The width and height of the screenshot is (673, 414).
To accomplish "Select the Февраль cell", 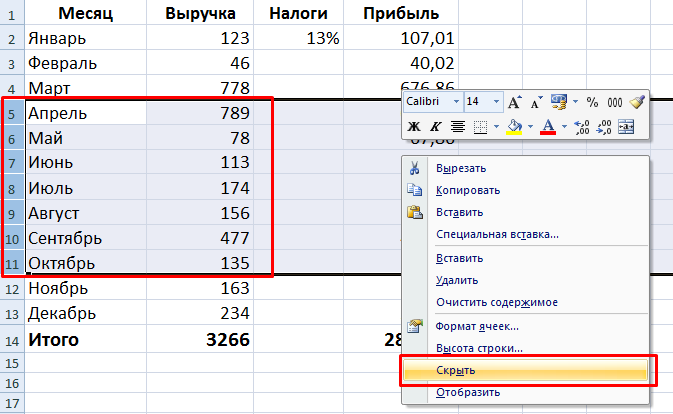I will point(85,63).
